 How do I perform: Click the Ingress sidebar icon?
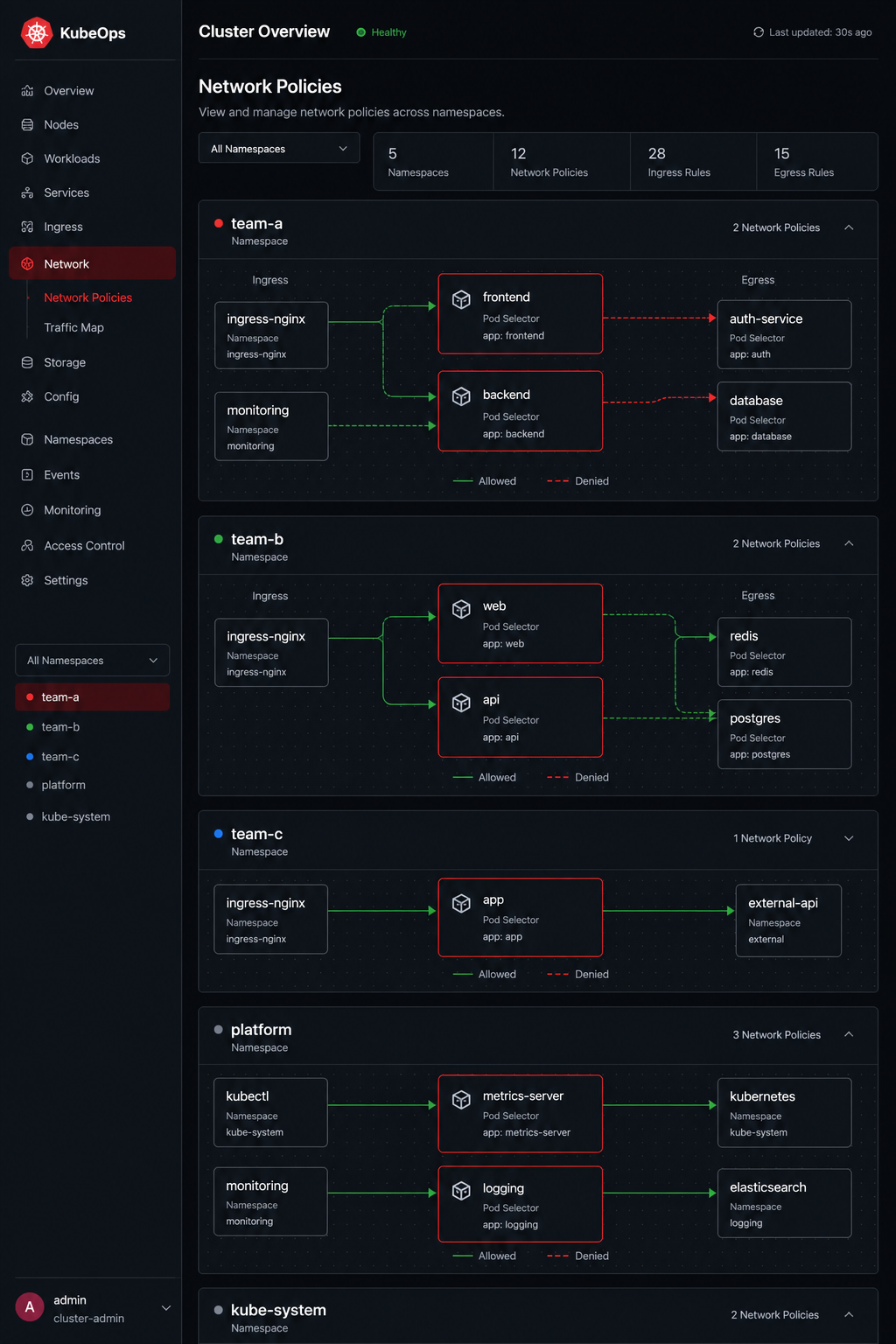[x=27, y=227]
